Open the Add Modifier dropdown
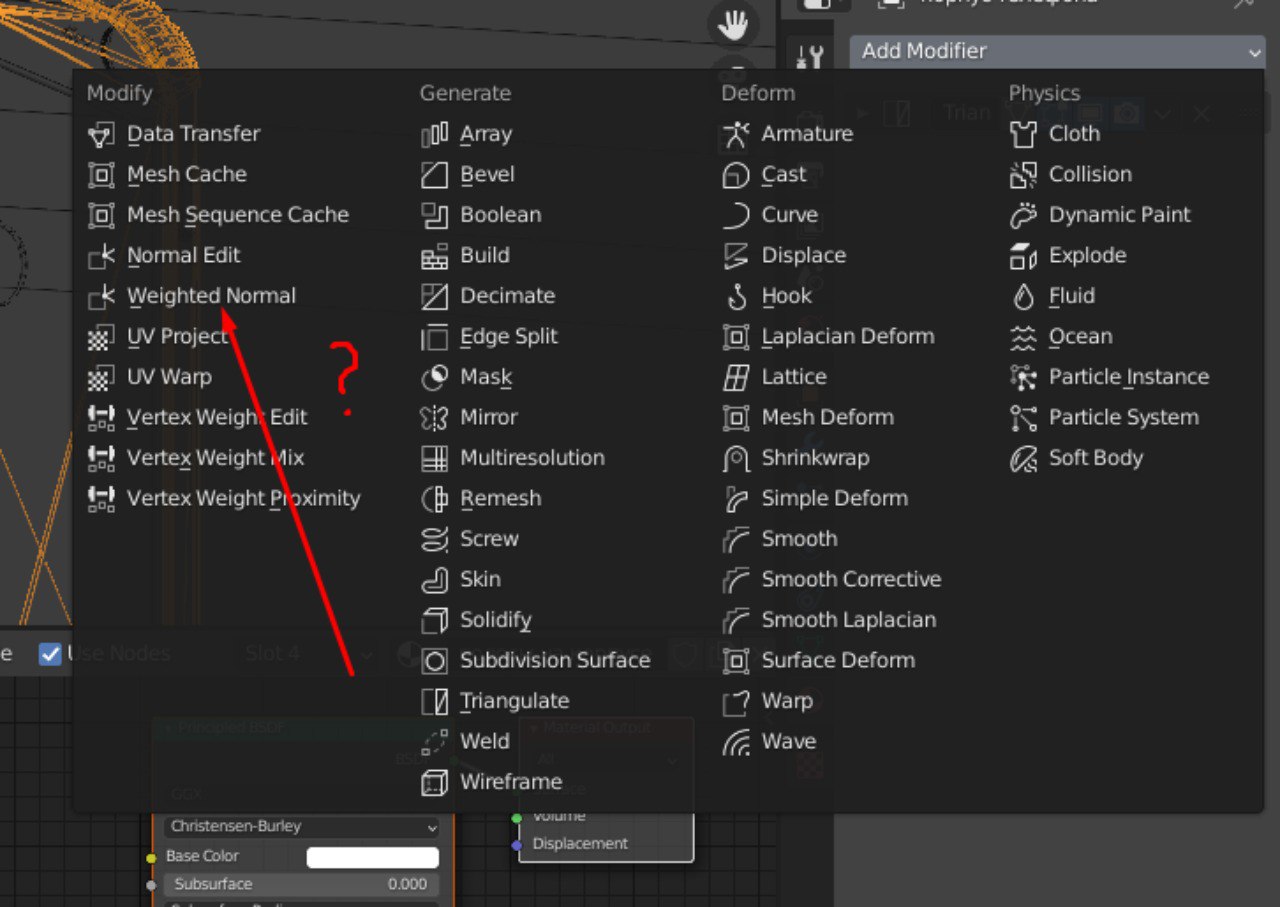This screenshot has width=1280, height=907. point(1058,51)
